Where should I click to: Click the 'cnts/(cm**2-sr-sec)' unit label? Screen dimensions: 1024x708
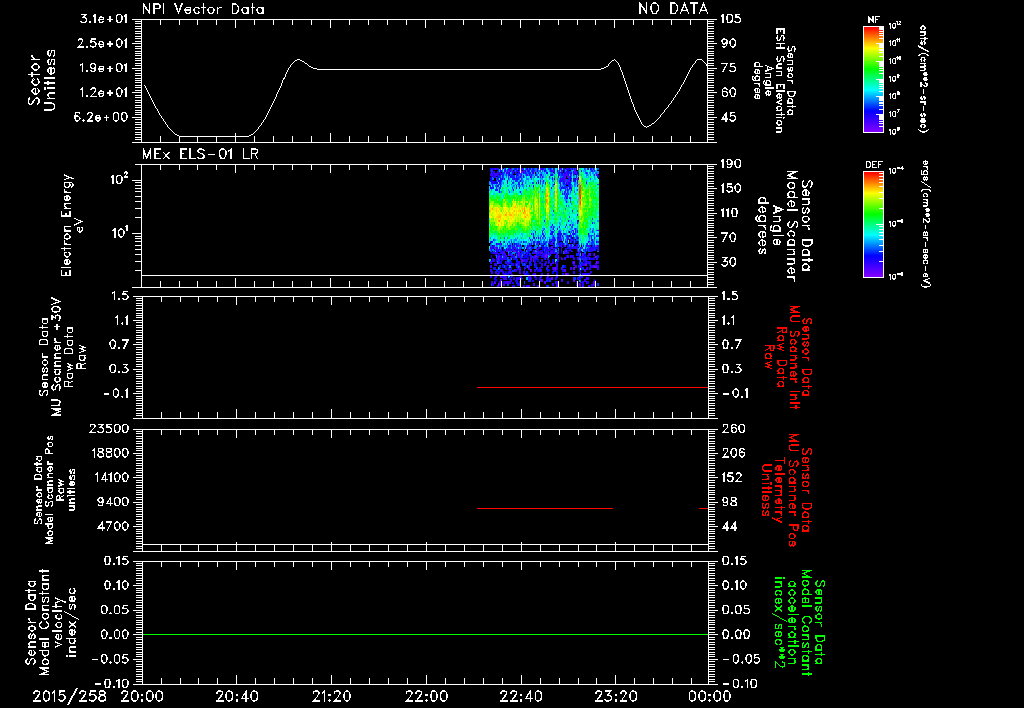(922, 79)
